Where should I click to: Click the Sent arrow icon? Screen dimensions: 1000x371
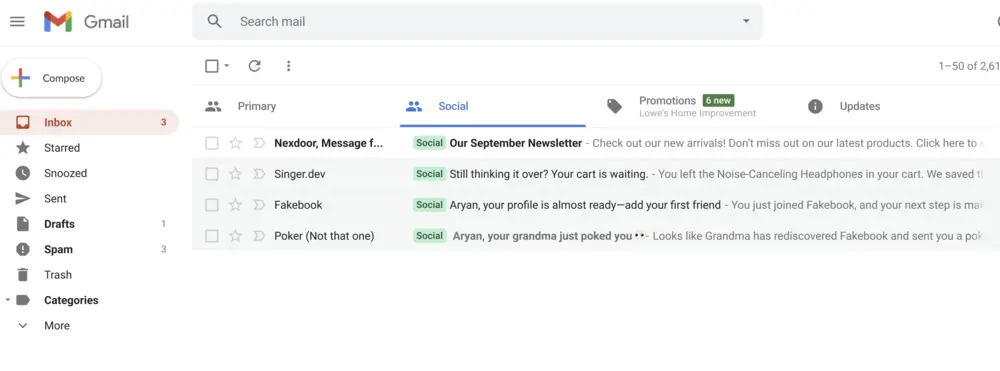(23, 199)
